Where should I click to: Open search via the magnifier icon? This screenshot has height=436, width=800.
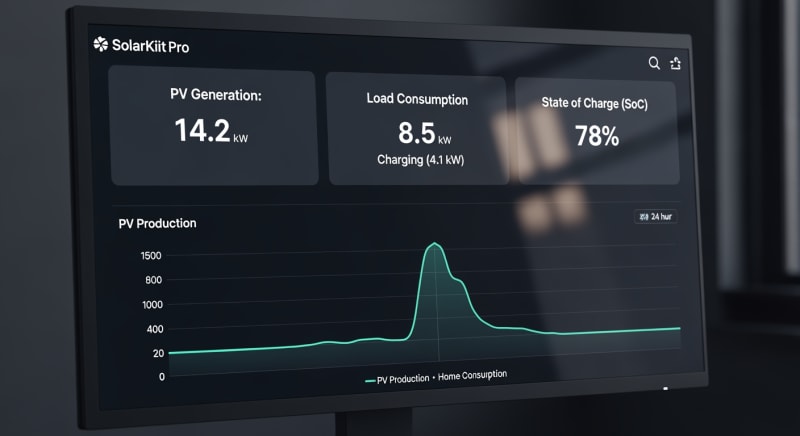(654, 63)
